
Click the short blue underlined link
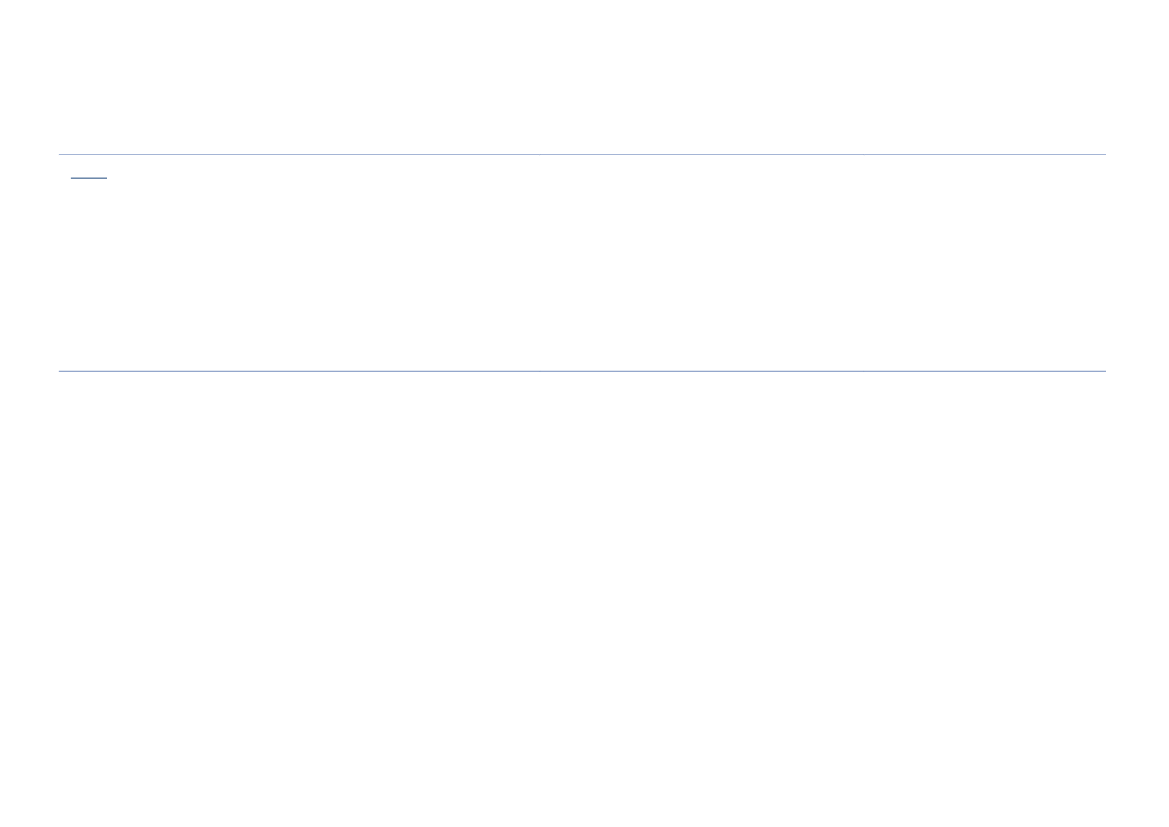[89, 177]
